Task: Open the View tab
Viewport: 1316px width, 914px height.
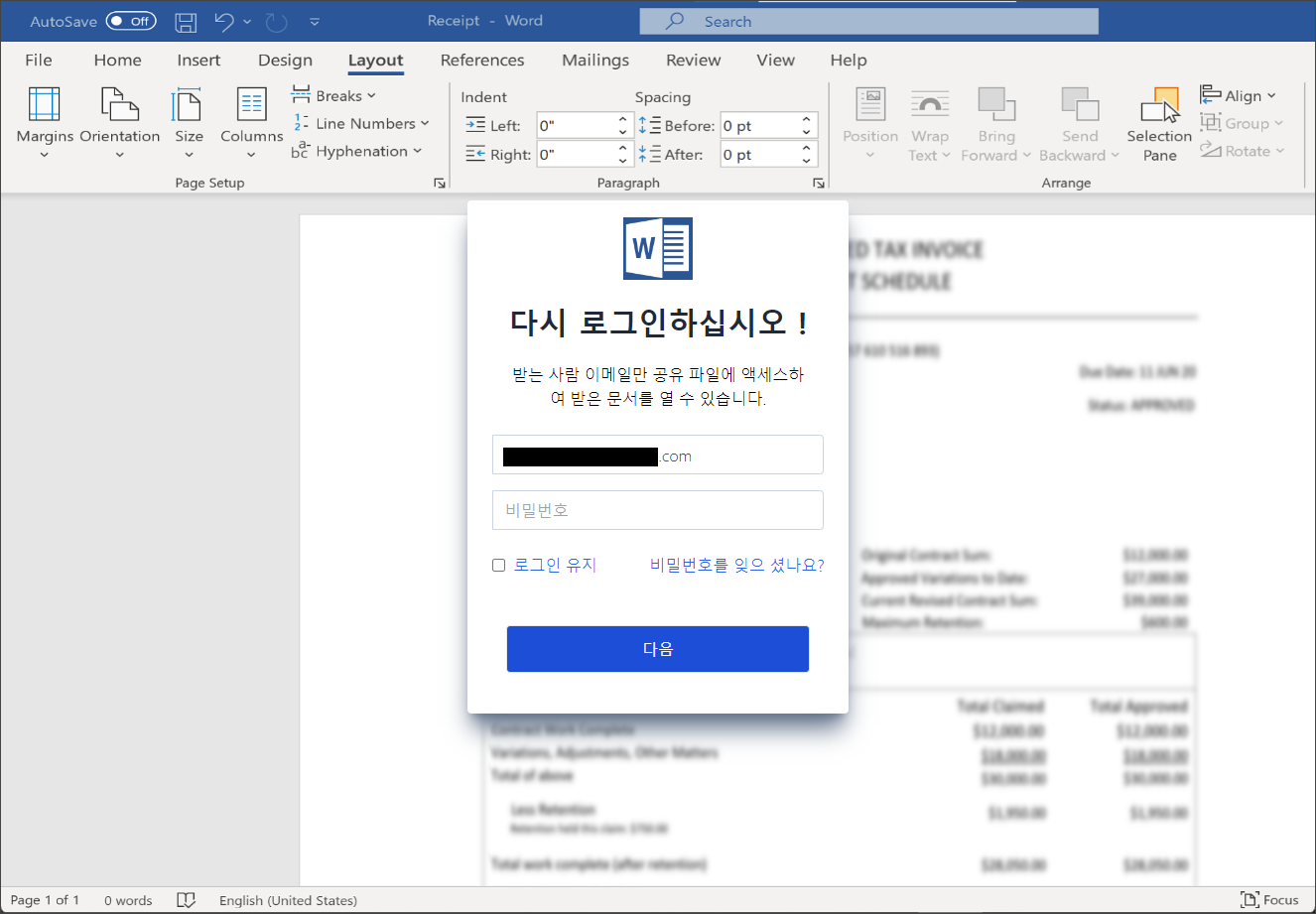Action: click(775, 60)
